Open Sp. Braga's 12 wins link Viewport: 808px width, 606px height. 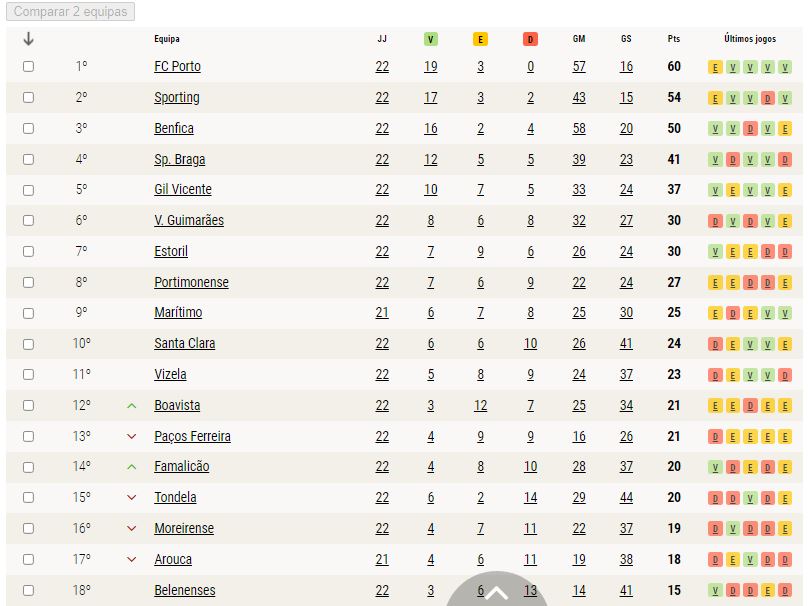[430, 159]
